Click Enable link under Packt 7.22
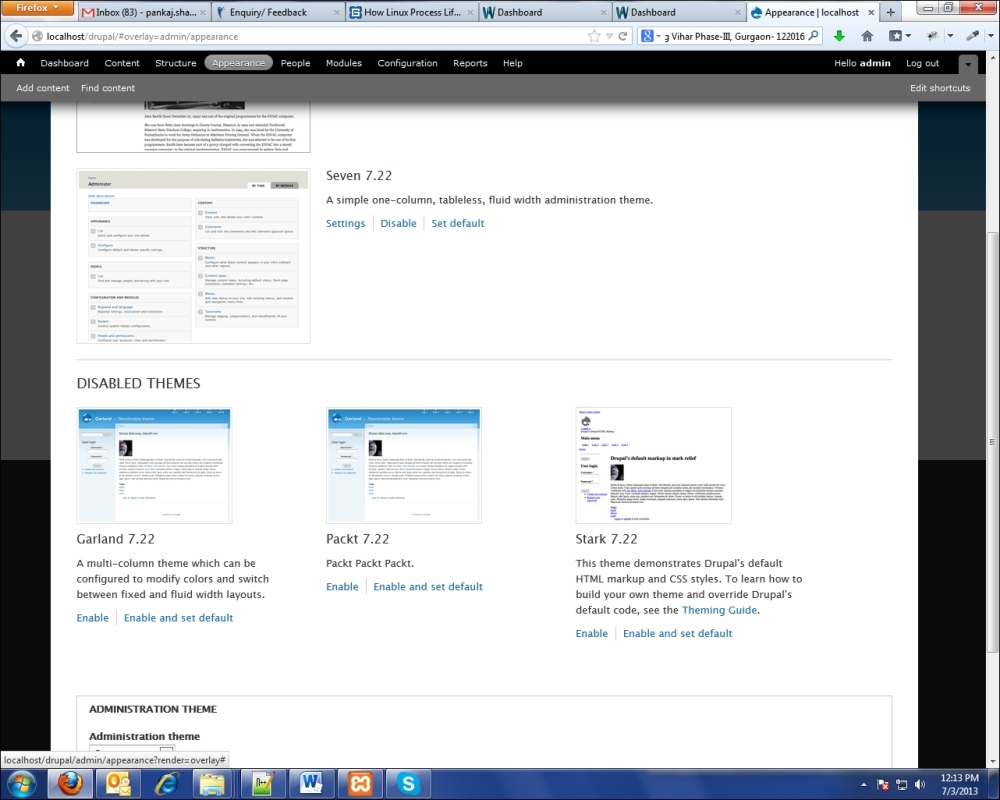This screenshot has height=800, width=1000. (x=342, y=586)
